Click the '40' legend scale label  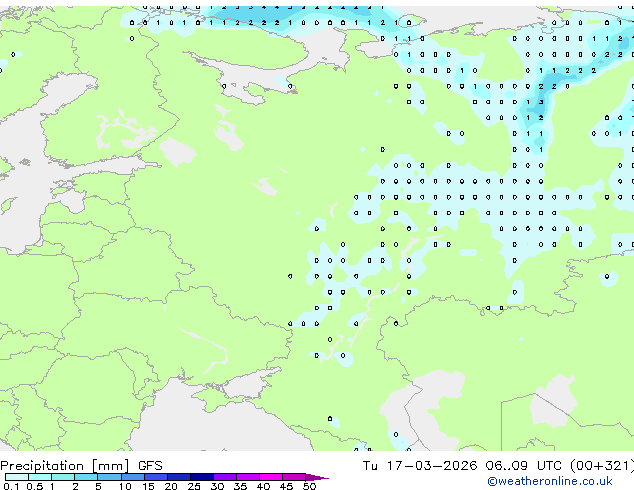click(x=263, y=486)
